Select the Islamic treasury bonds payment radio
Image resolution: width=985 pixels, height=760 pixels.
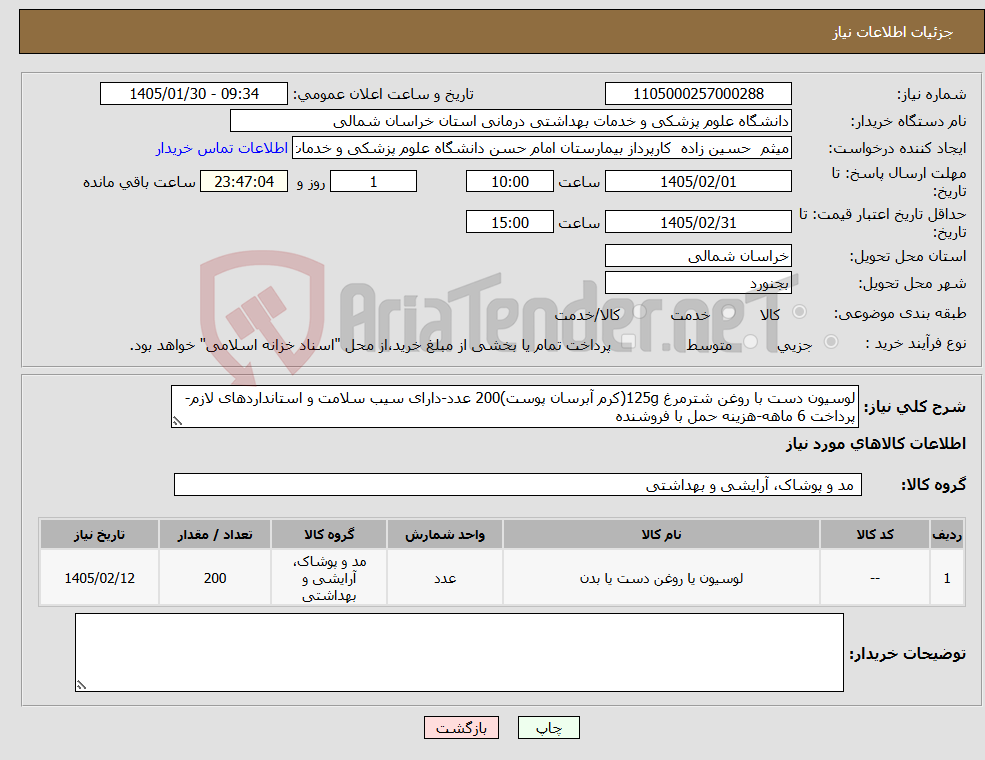[x=628, y=342]
